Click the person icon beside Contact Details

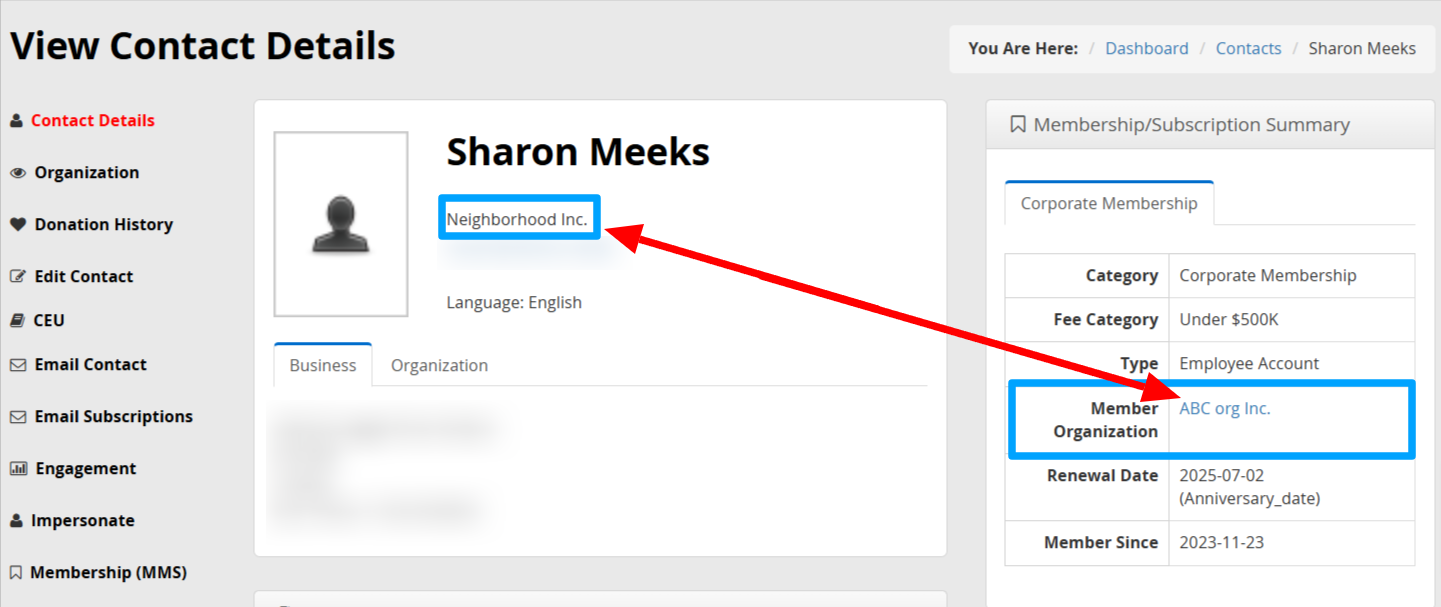pos(16,121)
